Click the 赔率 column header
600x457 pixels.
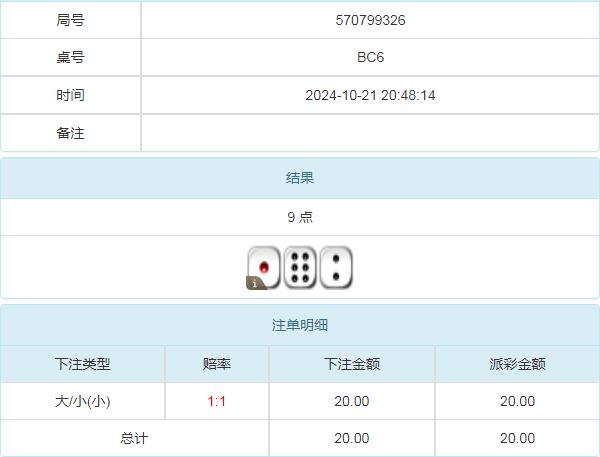pyautogui.click(x=217, y=364)
